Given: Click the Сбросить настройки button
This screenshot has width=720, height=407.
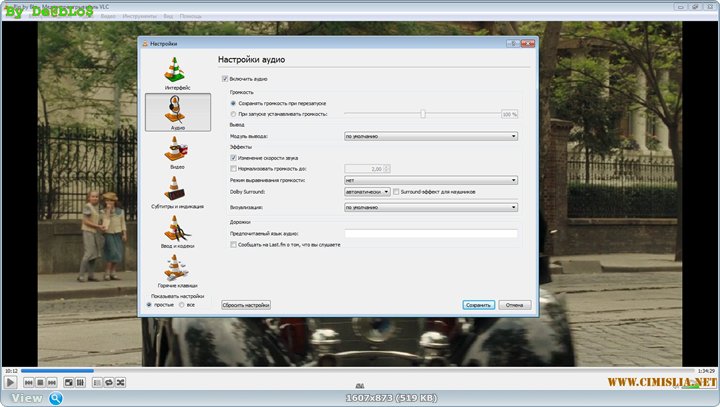Looking at the screenshot, I should [246, 304].
